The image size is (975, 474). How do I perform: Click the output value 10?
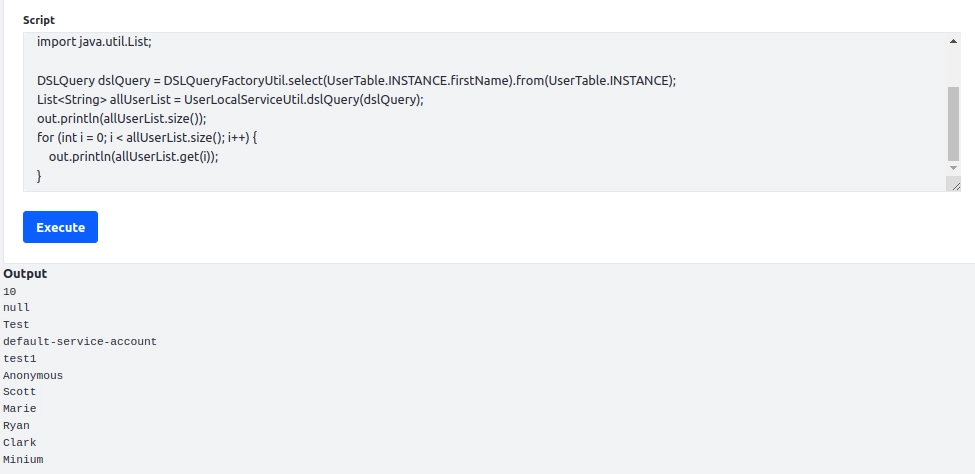(x=9, y=292)
